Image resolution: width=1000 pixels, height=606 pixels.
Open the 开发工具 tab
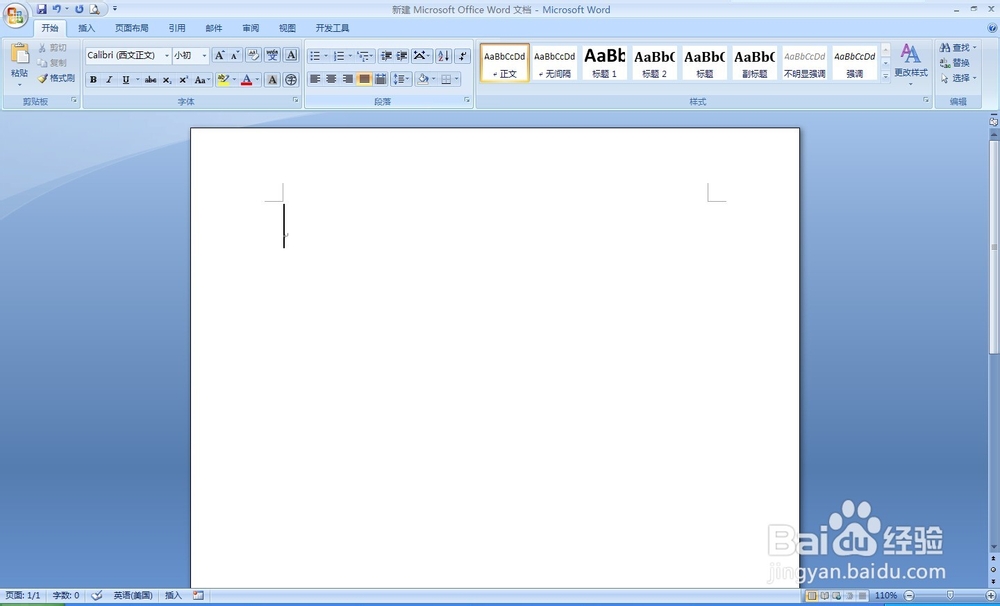(x=332, y=28)
